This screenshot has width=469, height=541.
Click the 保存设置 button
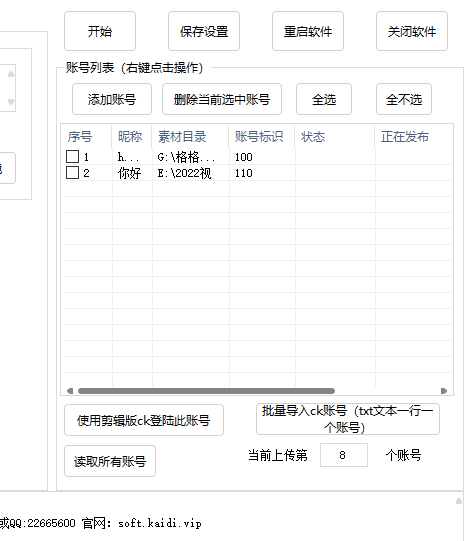point(204,31)
